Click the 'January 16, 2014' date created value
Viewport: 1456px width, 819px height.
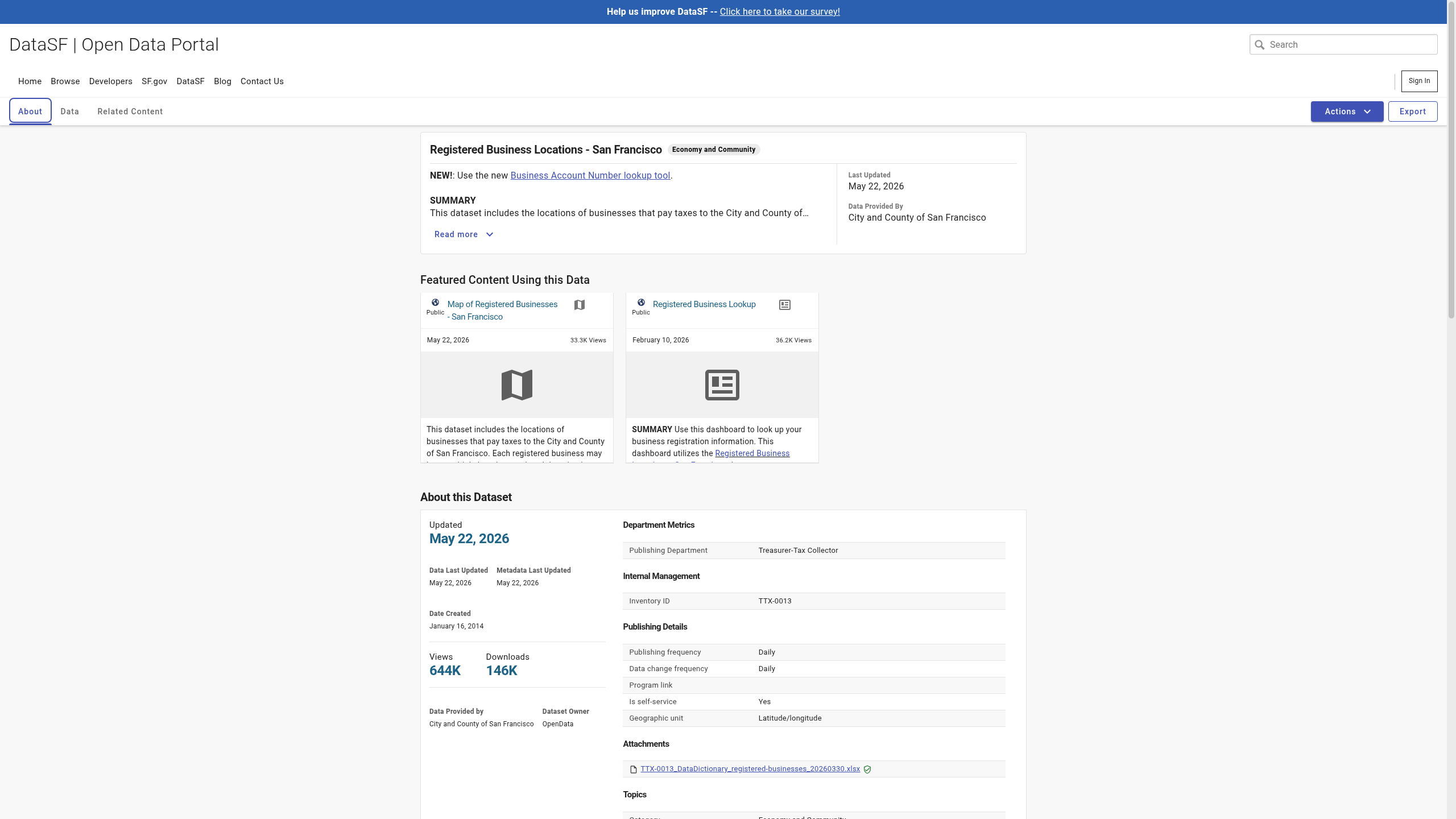(457, 626)
